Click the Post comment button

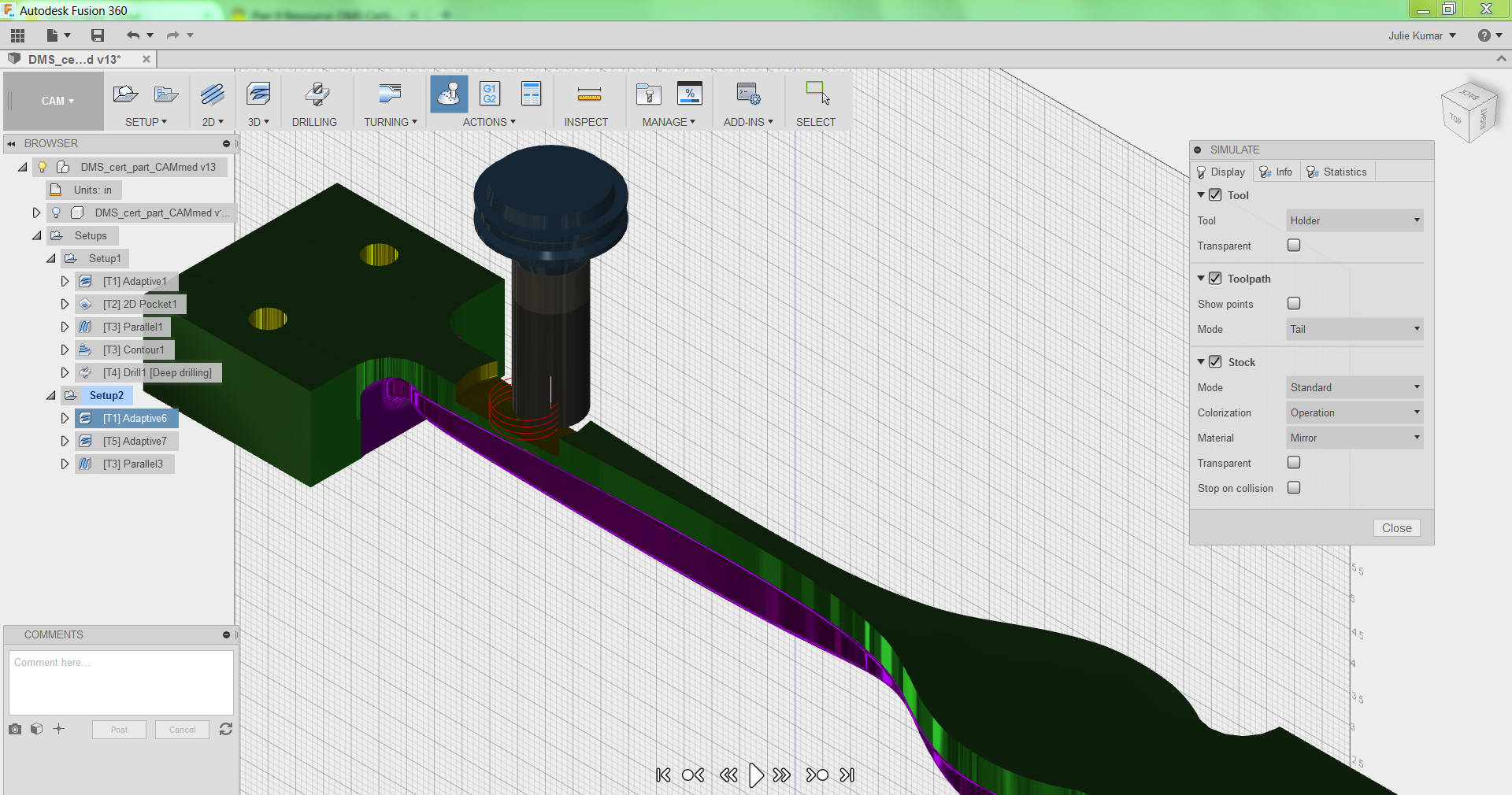pyautogui.click(x=119, y=730)
